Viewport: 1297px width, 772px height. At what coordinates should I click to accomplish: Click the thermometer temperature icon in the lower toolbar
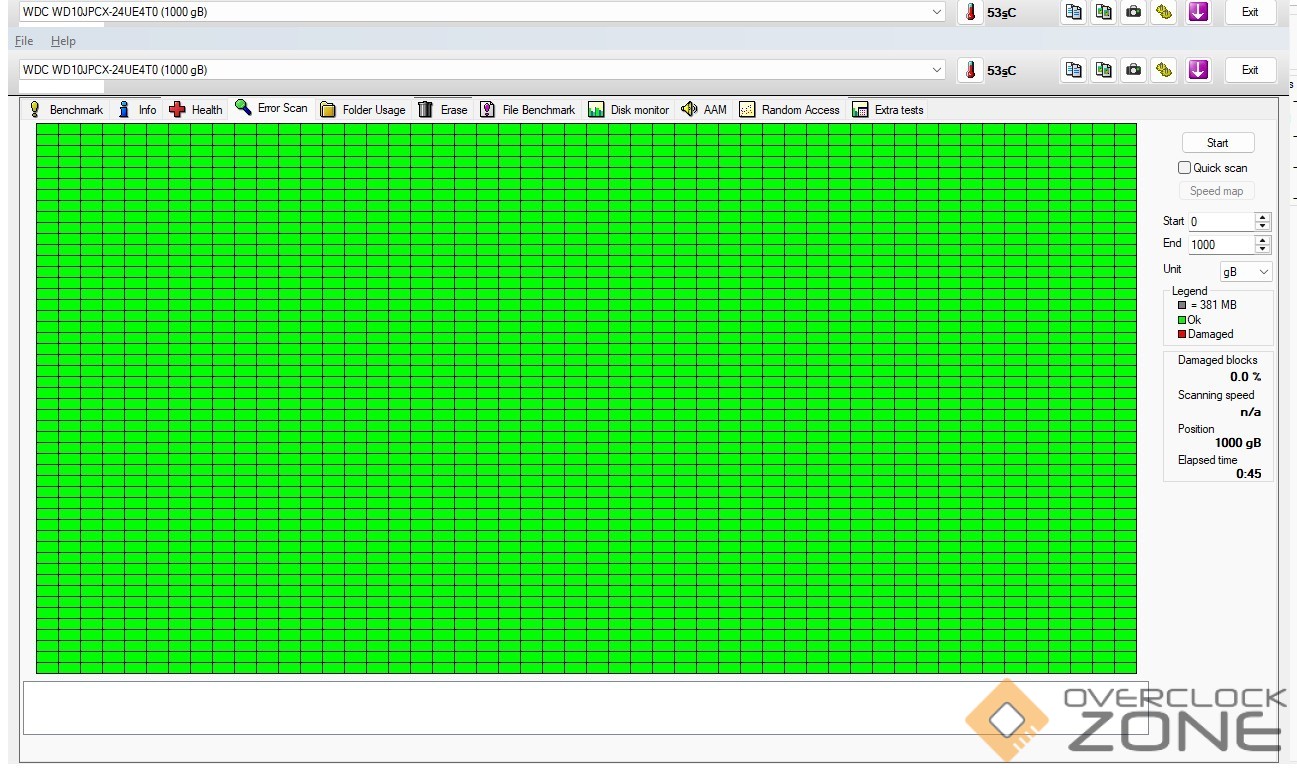coord(969,70)
